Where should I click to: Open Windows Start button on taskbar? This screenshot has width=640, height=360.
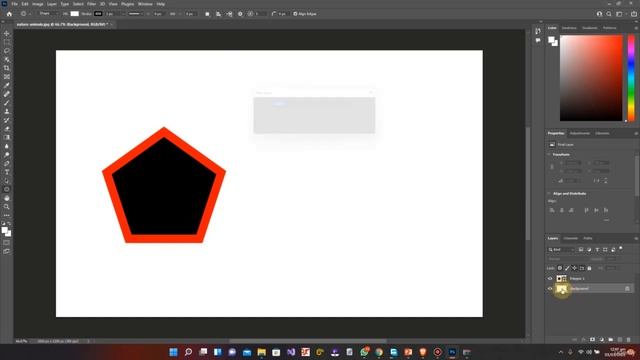[x=173, y=352]
